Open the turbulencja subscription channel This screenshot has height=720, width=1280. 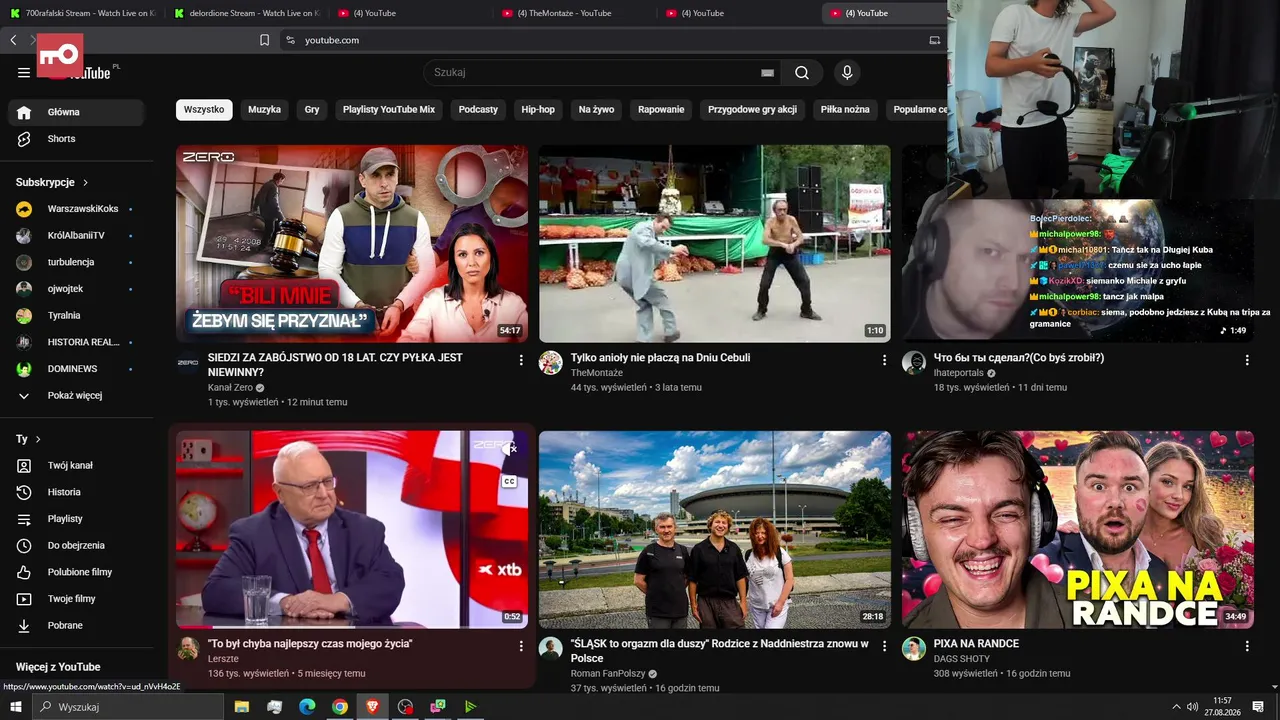click(x=76, y=262)
